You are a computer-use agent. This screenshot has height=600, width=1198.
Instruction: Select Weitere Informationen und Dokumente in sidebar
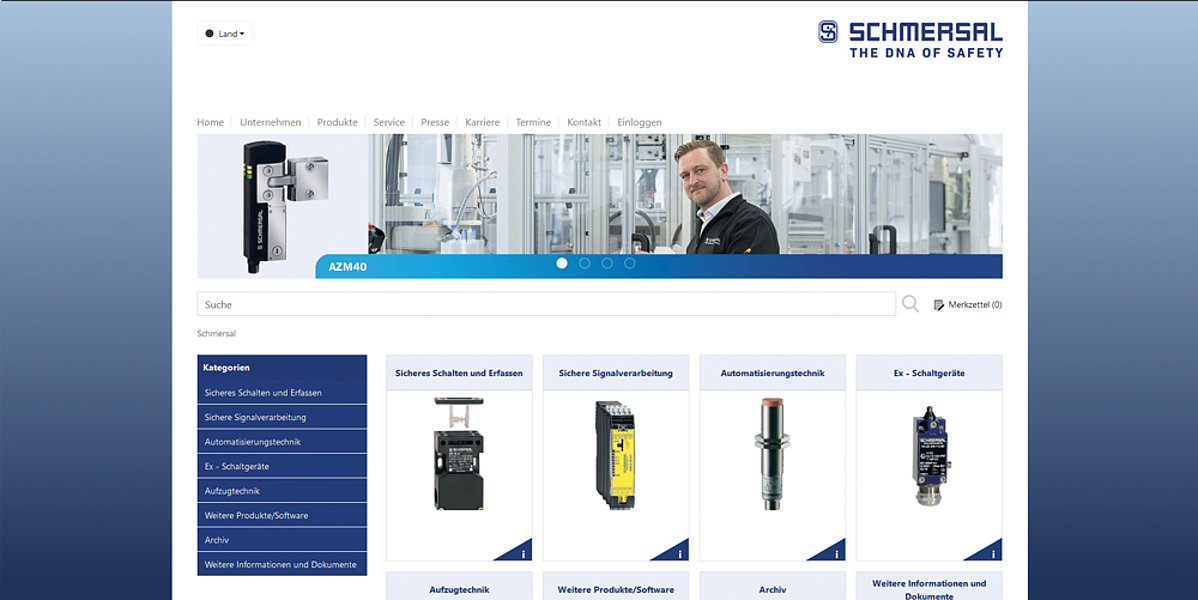click(x=282, y=564)
